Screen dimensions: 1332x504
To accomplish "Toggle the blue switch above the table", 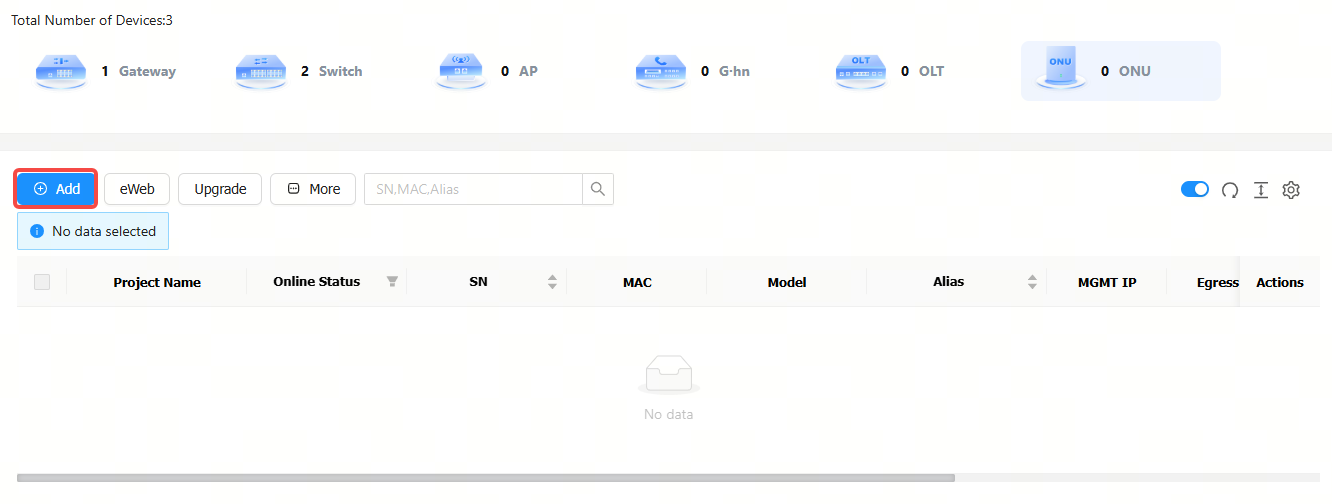I will pos(1195,189).
